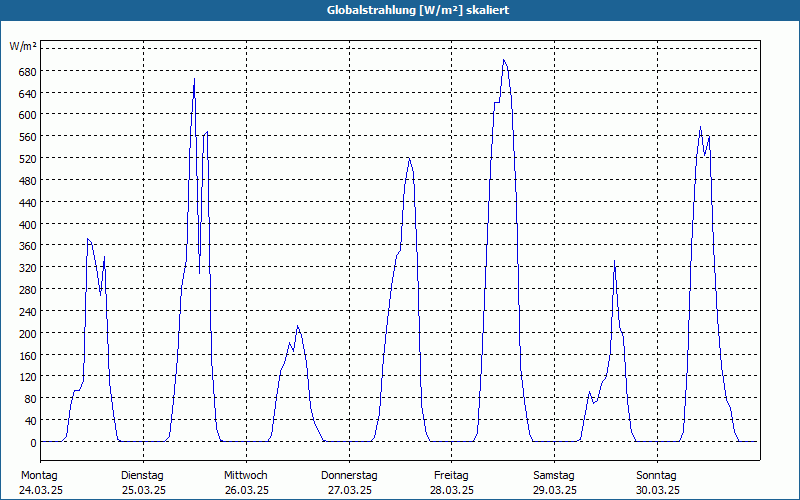Click the 160 y-axis value
Viewport: 800px width, 500px height.
[x=27, y=356]
